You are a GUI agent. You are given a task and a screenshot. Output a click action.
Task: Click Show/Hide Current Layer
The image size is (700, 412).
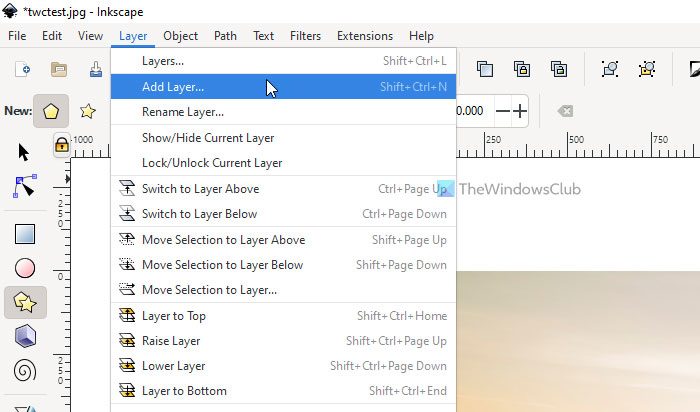click(x=283, y=137)
